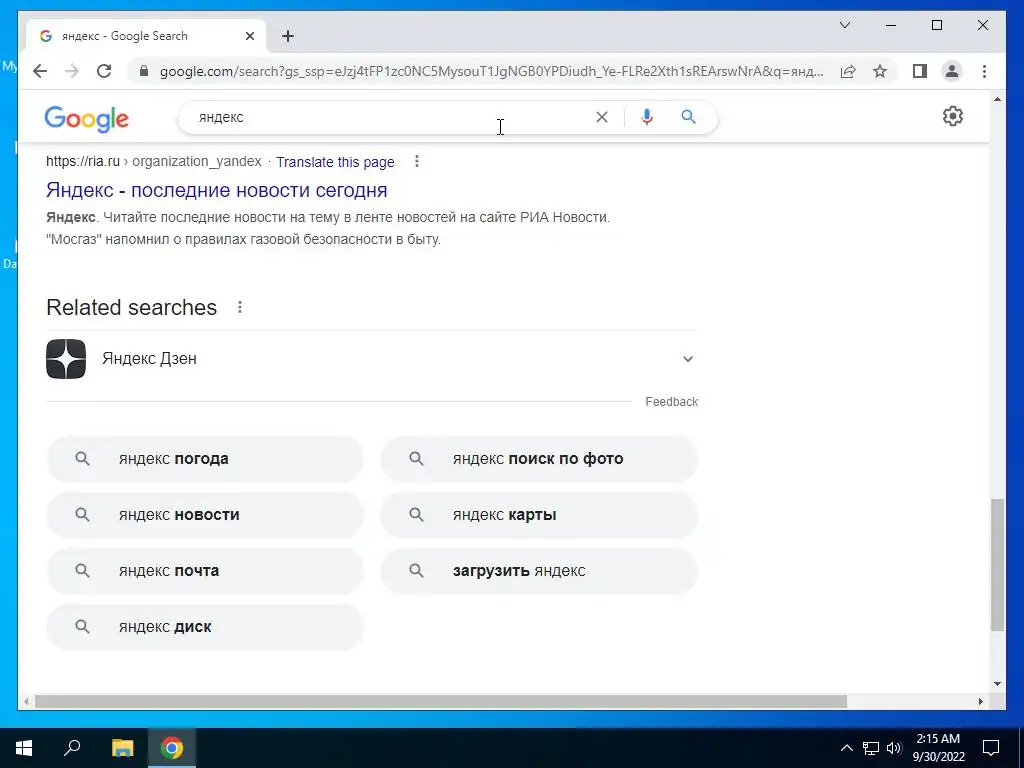Reload the current page
1024x768 pixels.
[x=104, y=71]
